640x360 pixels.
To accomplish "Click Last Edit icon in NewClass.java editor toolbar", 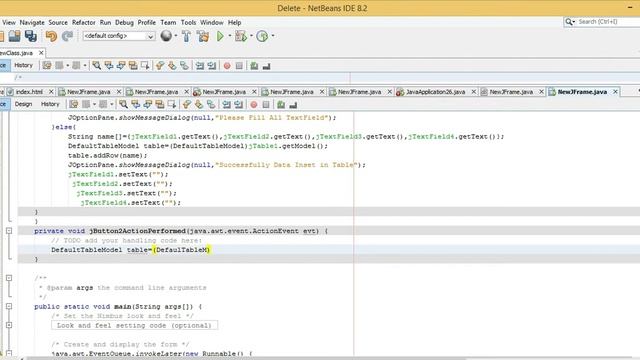I will (x=47, y=66).
